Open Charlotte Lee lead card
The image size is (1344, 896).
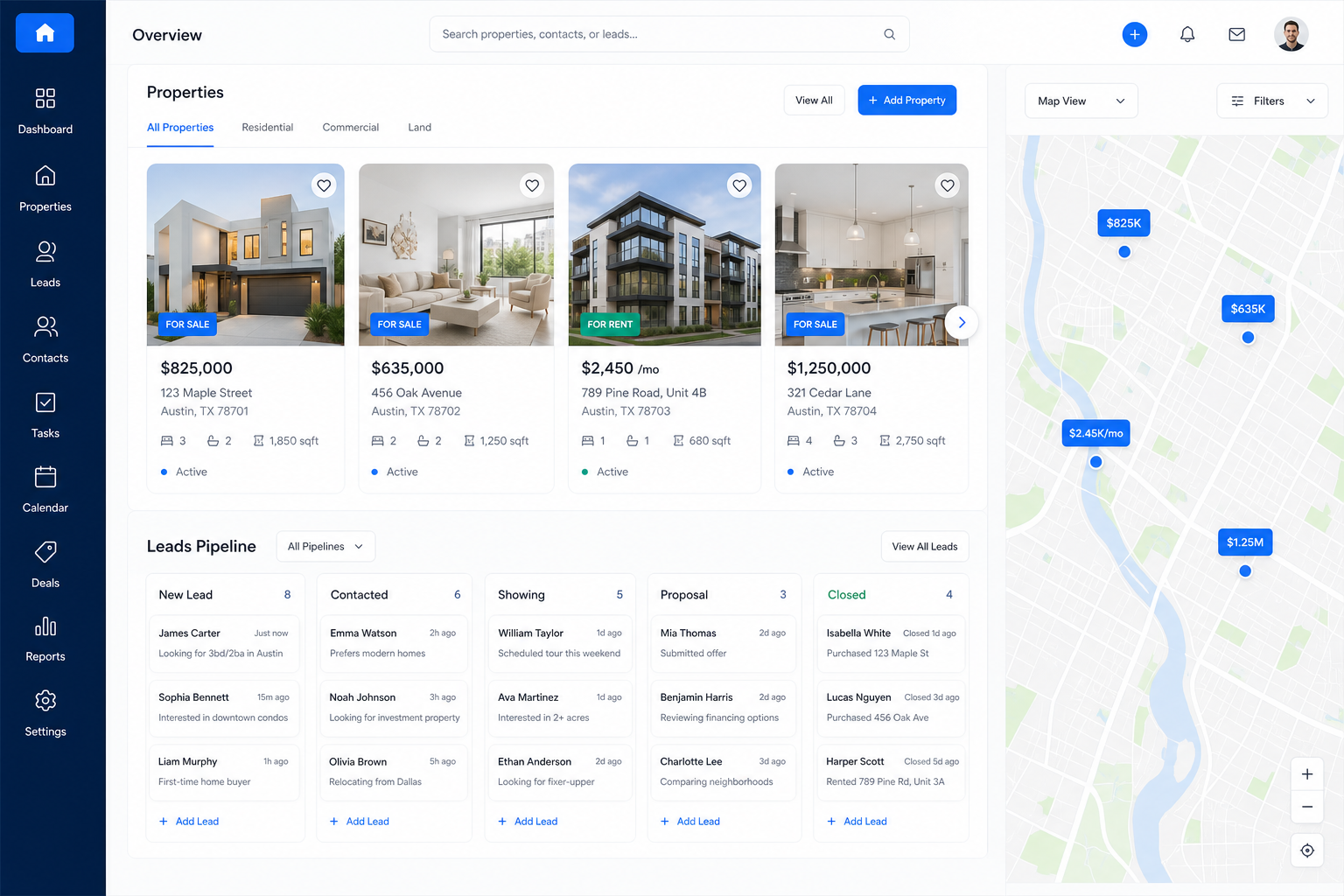pyautogui.click(x=723, y=772)
